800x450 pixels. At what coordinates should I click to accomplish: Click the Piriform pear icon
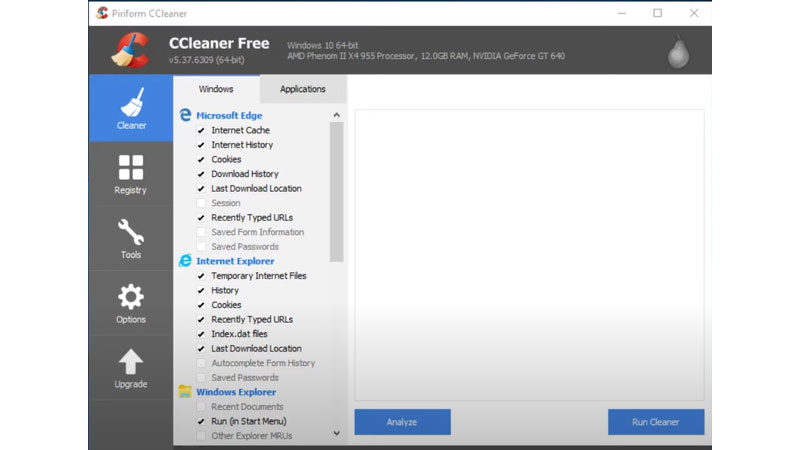pyautogui.click(x=679, y=52)
